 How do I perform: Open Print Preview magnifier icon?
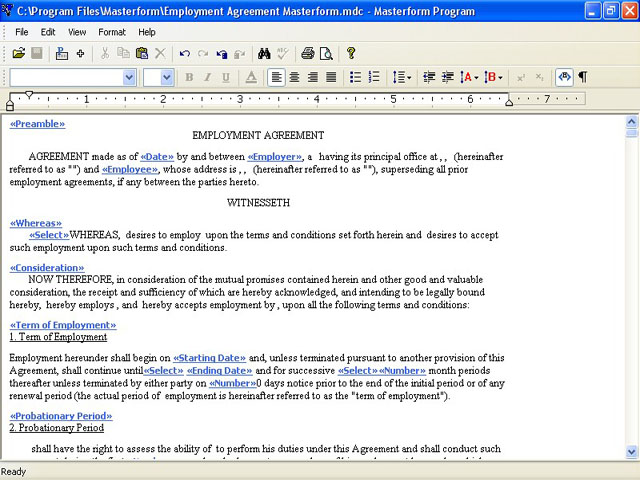coord(326,53)
